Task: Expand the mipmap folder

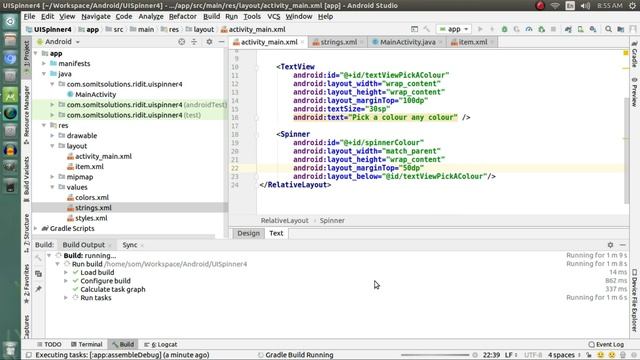Action: (52, 177)
